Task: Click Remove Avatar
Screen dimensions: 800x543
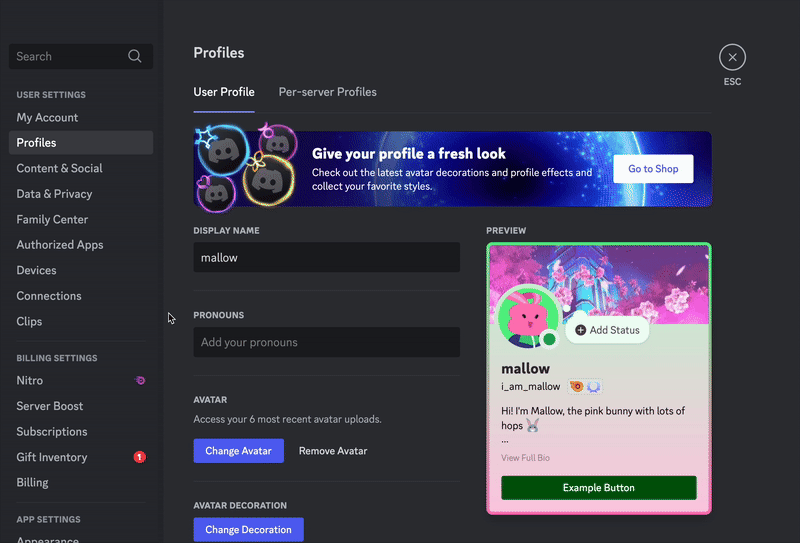Action: [333, 451]
